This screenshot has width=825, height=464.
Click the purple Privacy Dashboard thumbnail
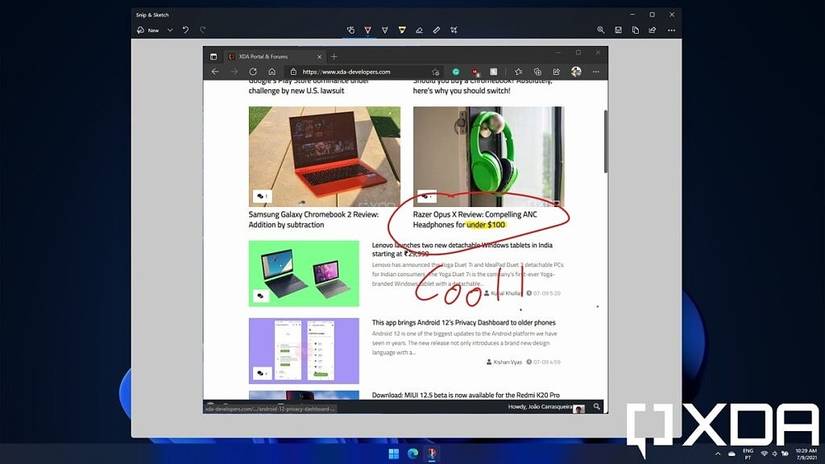tap(304, 350)
